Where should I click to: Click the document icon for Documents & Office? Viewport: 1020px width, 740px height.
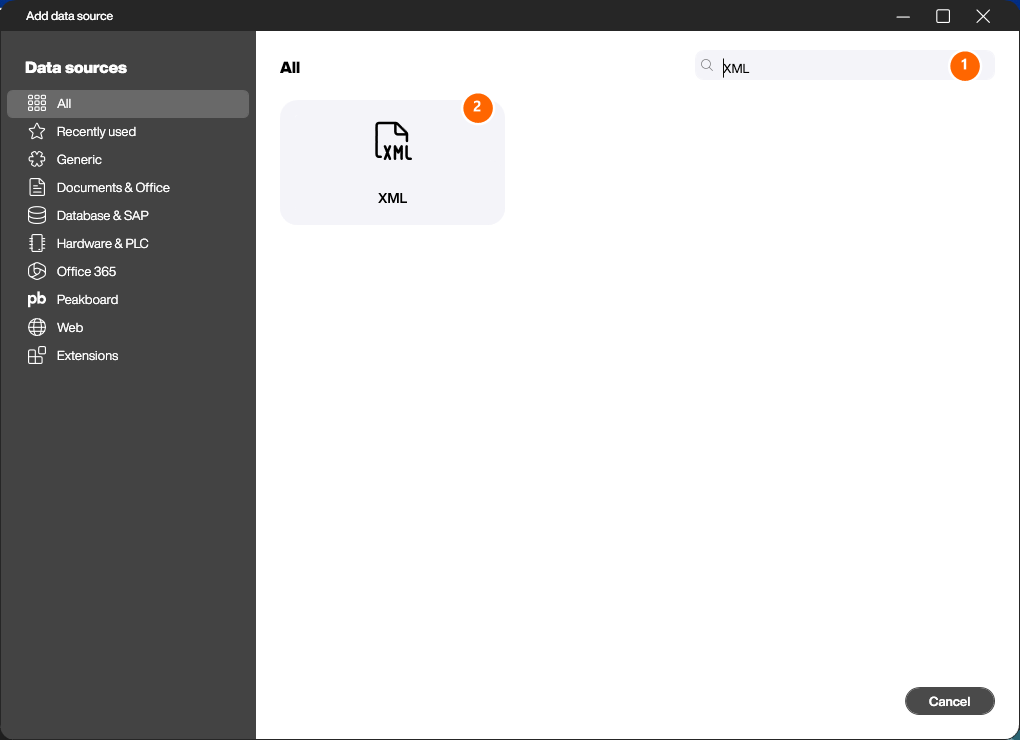37,187
